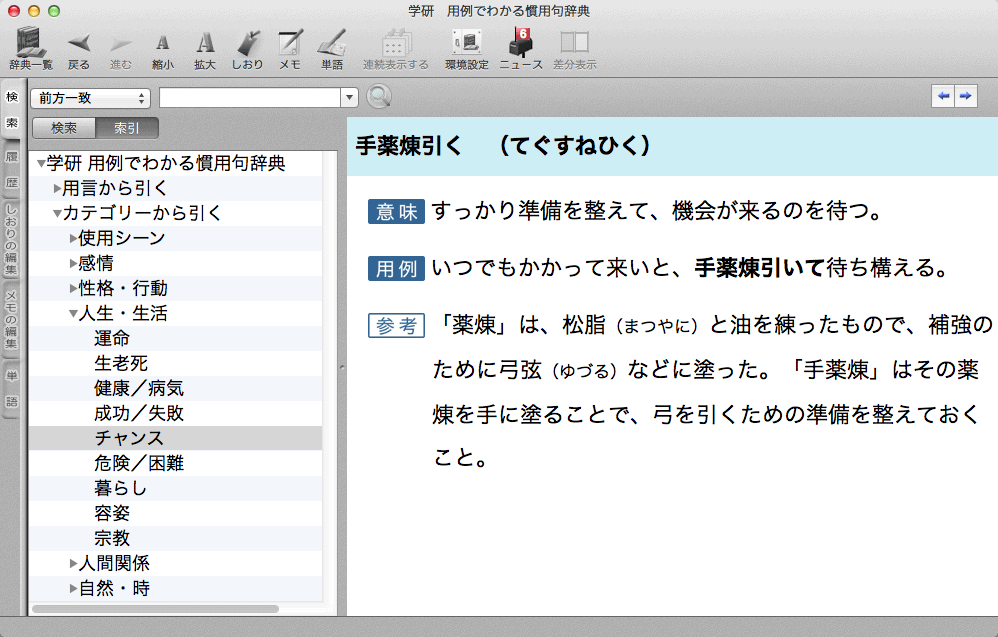This screenshot has width=998, height=637.
Task: Click the 用例 label badge
Action: click(x=396, y=269)
